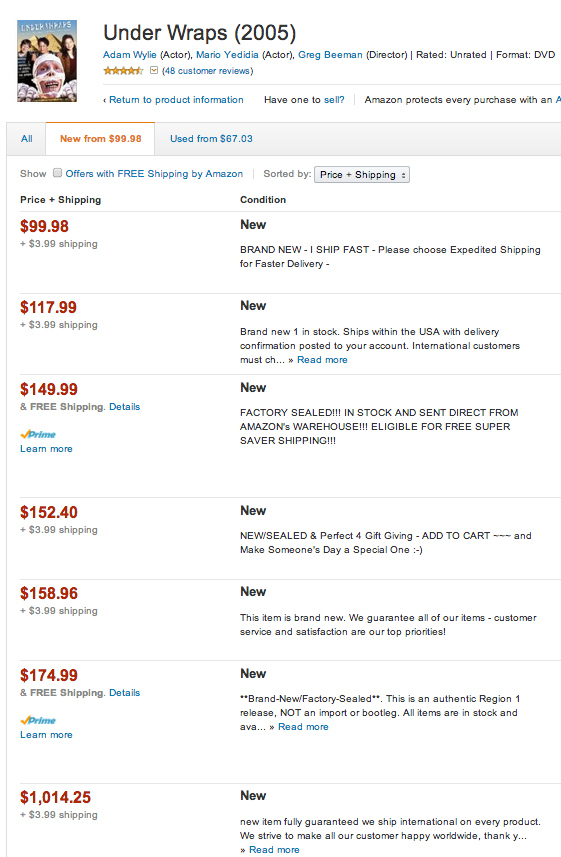Open the Mario Yedidia actor link
The image size is (561, 857).
(227, 55)
